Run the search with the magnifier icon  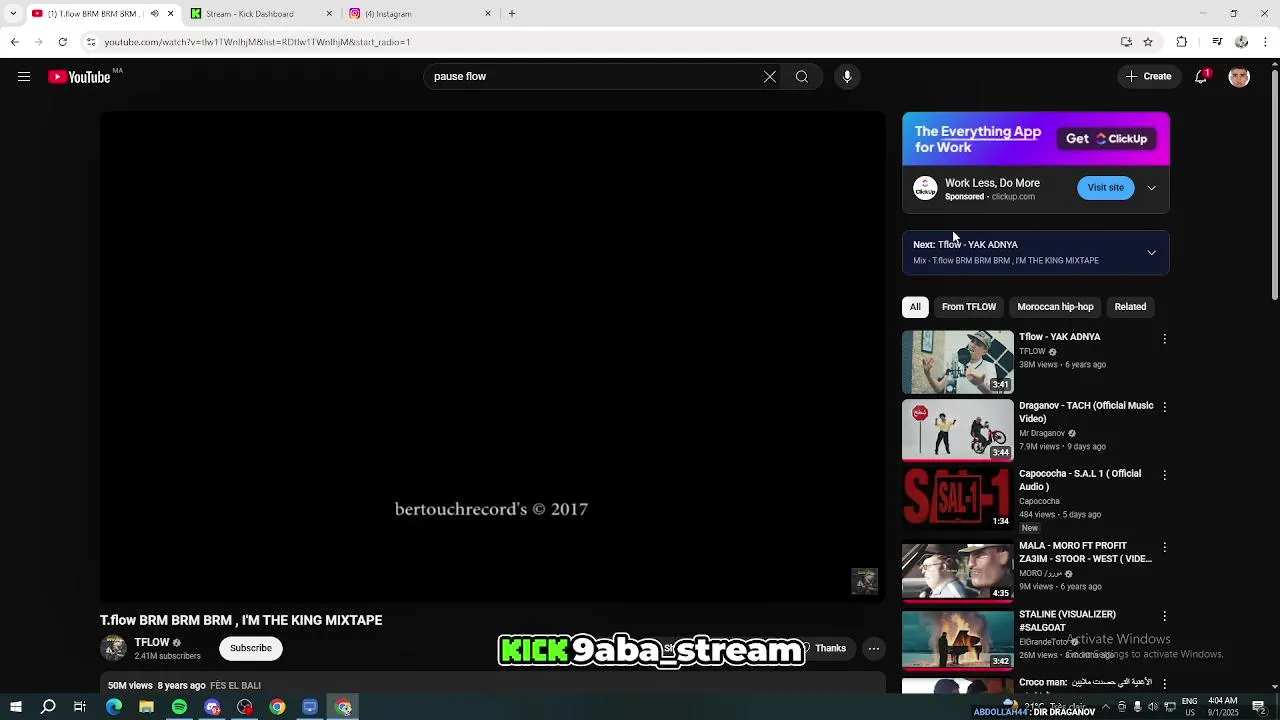(x=802, y=77)
